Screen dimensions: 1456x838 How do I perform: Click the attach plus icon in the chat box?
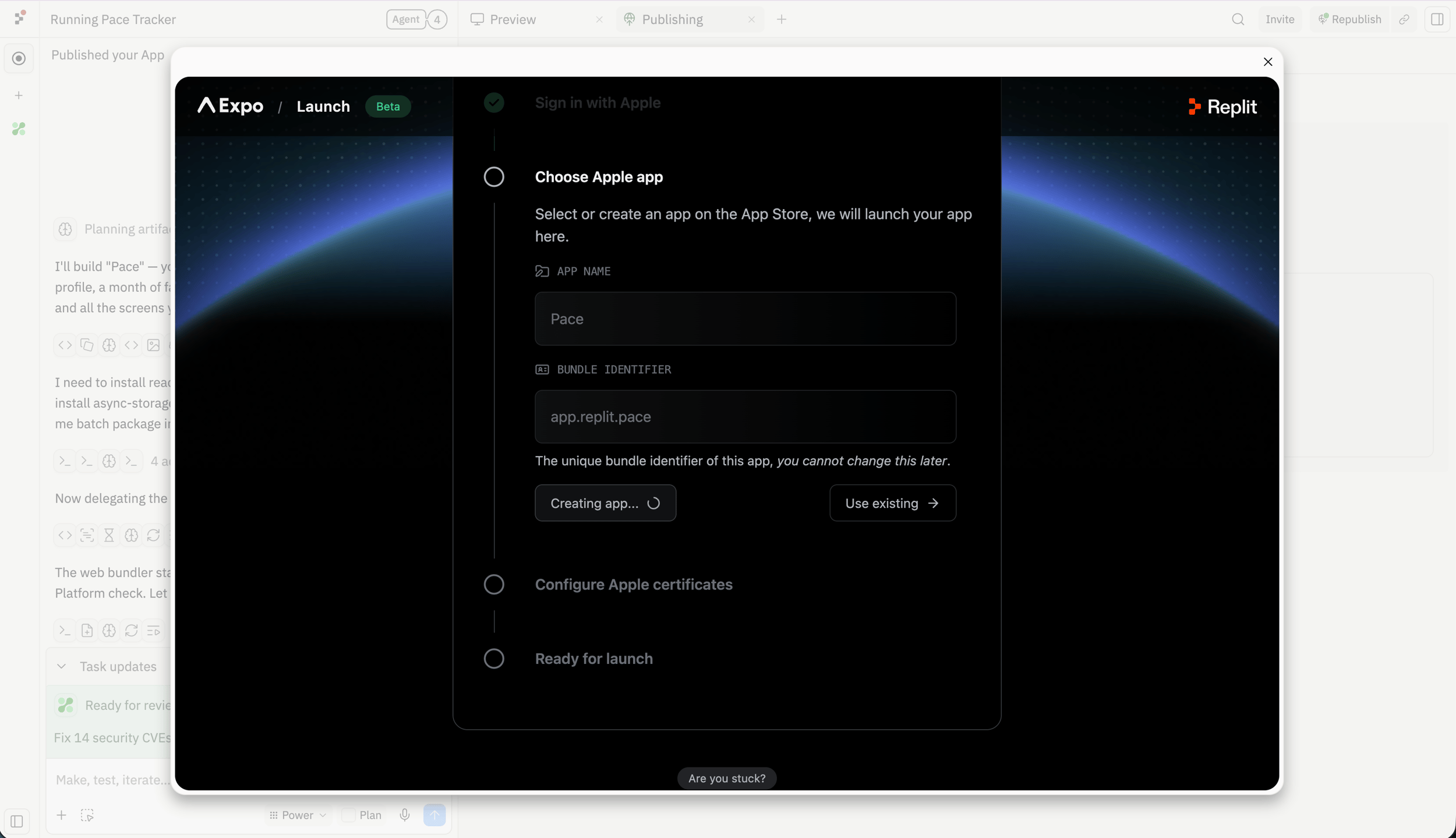61,815
